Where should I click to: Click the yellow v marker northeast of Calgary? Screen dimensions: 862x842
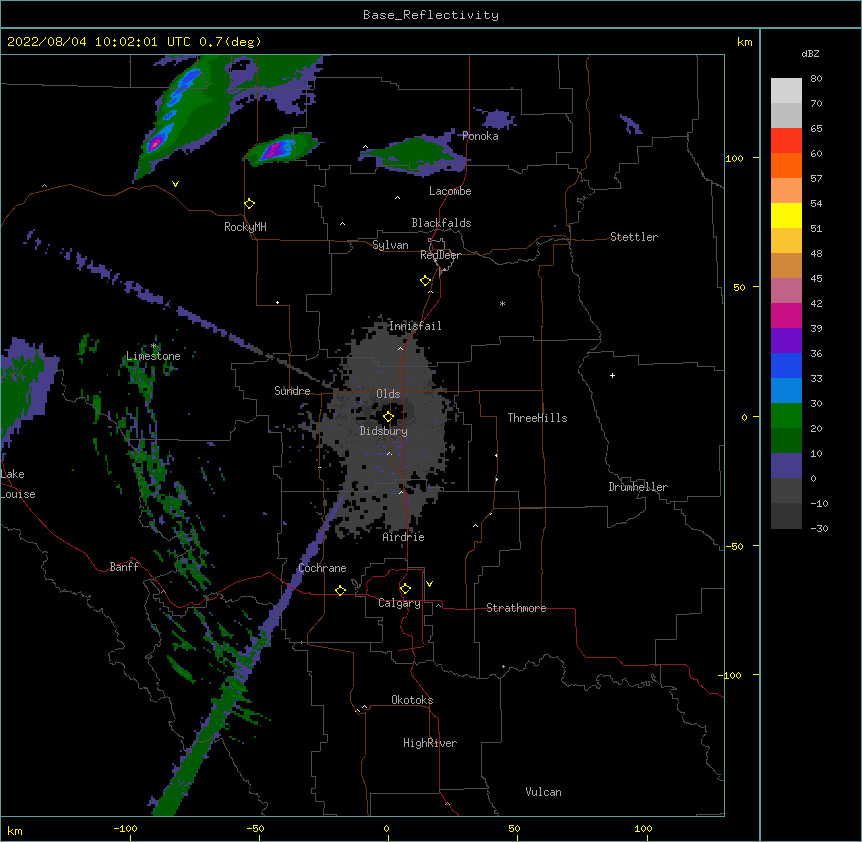429,584
